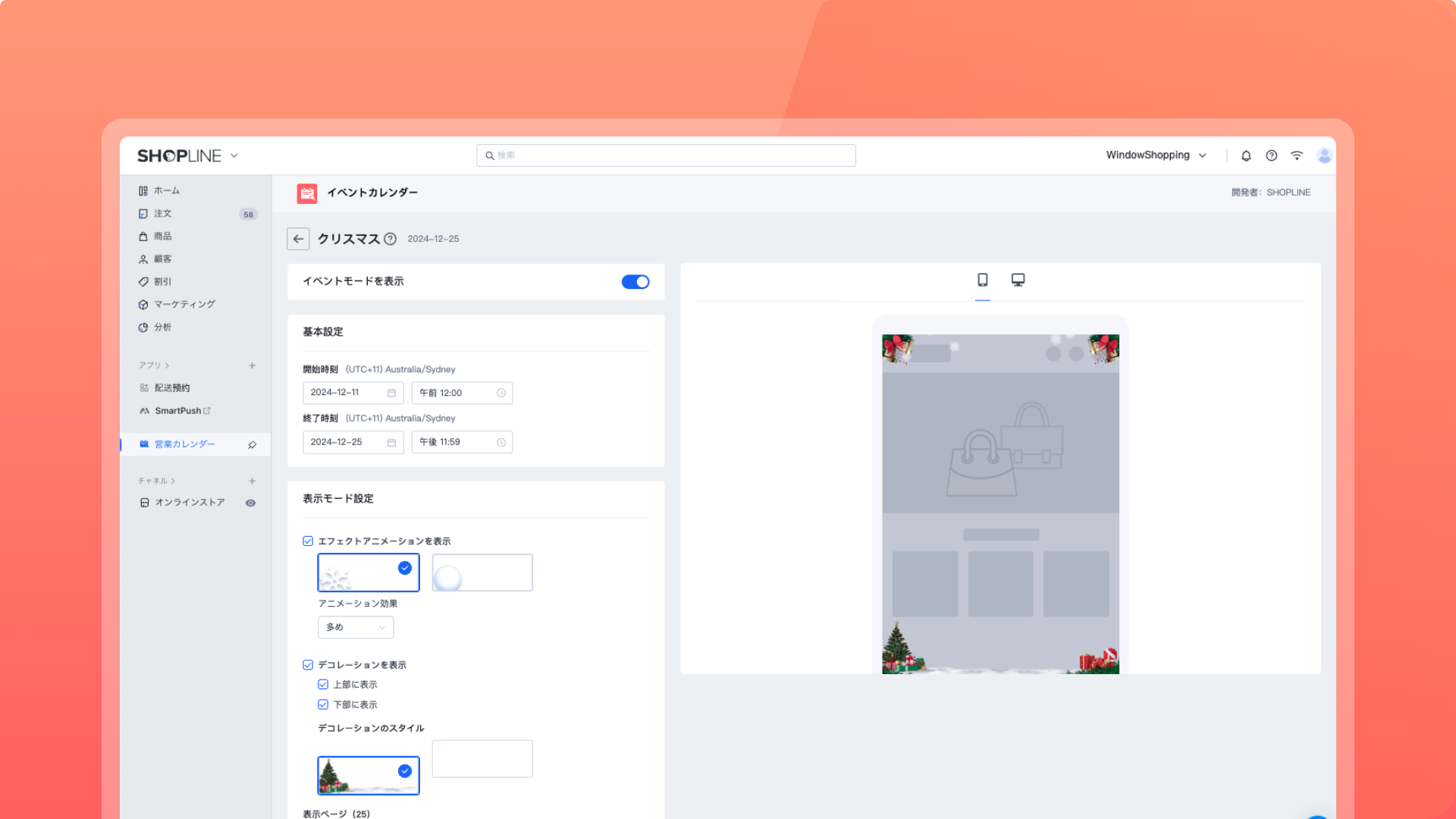Click help icon next to クリスマス title
This screenshot has width=1456, height=819.
click(x=390, y=239)
